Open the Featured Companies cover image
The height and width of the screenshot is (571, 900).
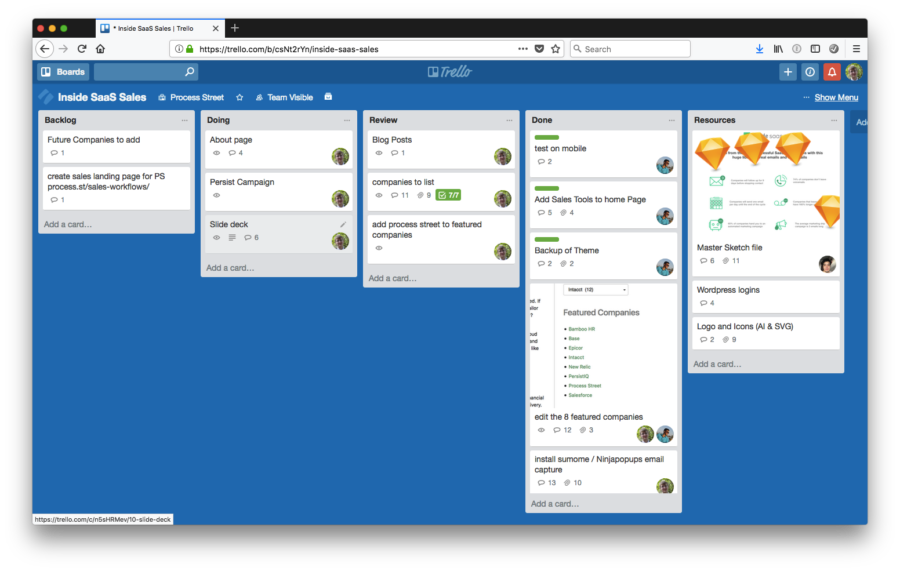[x=603, y=345]
